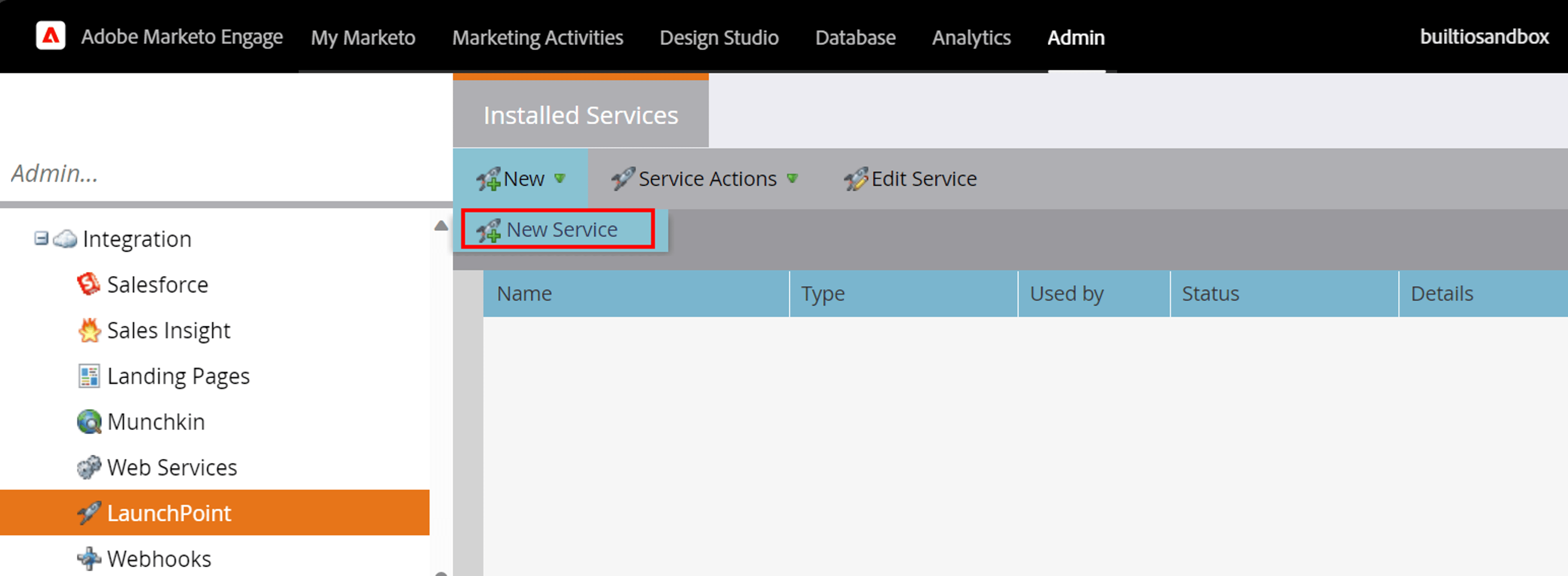Viewport: 1568px width, 576px height.
Task: Select Landing Pages in the tree
Action: [x=178, y=376]
